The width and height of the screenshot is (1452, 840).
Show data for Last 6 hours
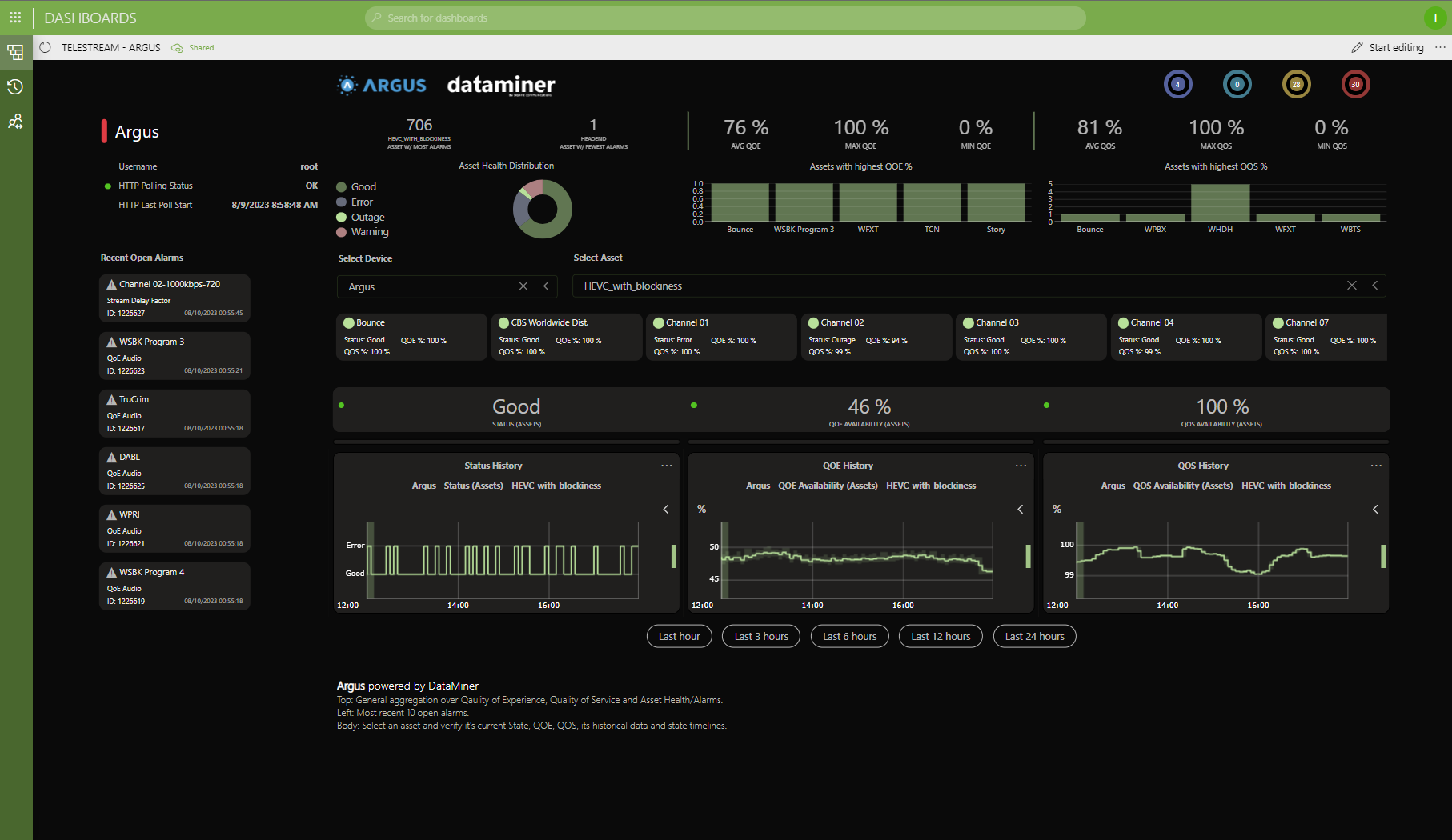tap(850, 636)
